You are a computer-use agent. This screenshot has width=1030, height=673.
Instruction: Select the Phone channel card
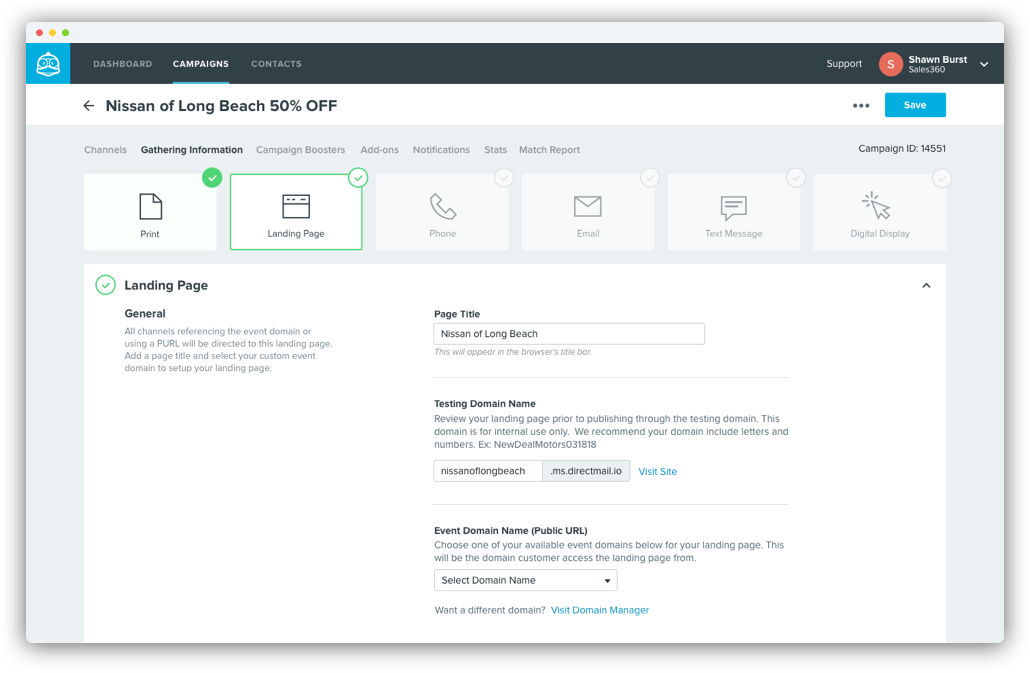coord(442,212)
